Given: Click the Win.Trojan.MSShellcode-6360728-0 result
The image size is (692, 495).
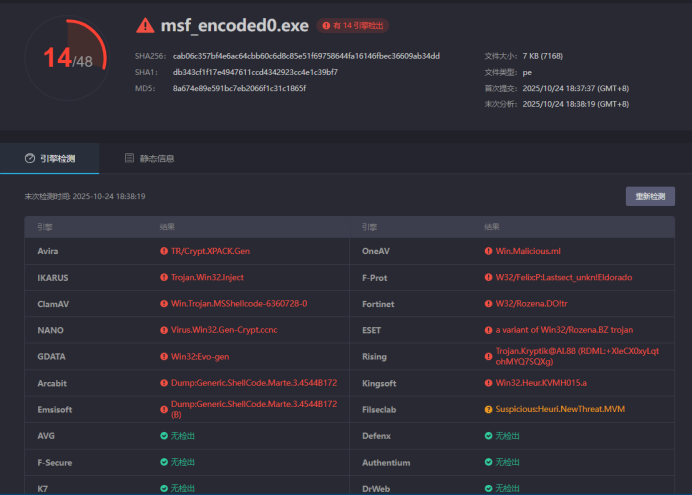Looking at the screenshot, I should [x=239, y=304].
